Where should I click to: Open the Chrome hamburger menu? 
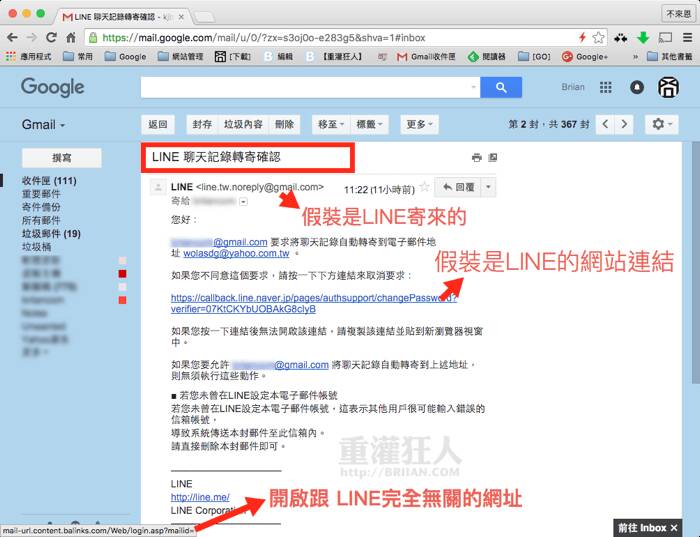coord(688,37)
